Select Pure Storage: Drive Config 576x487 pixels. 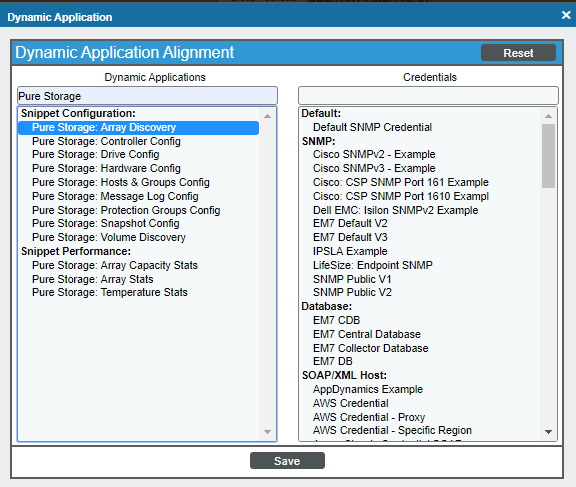point(96,155)
